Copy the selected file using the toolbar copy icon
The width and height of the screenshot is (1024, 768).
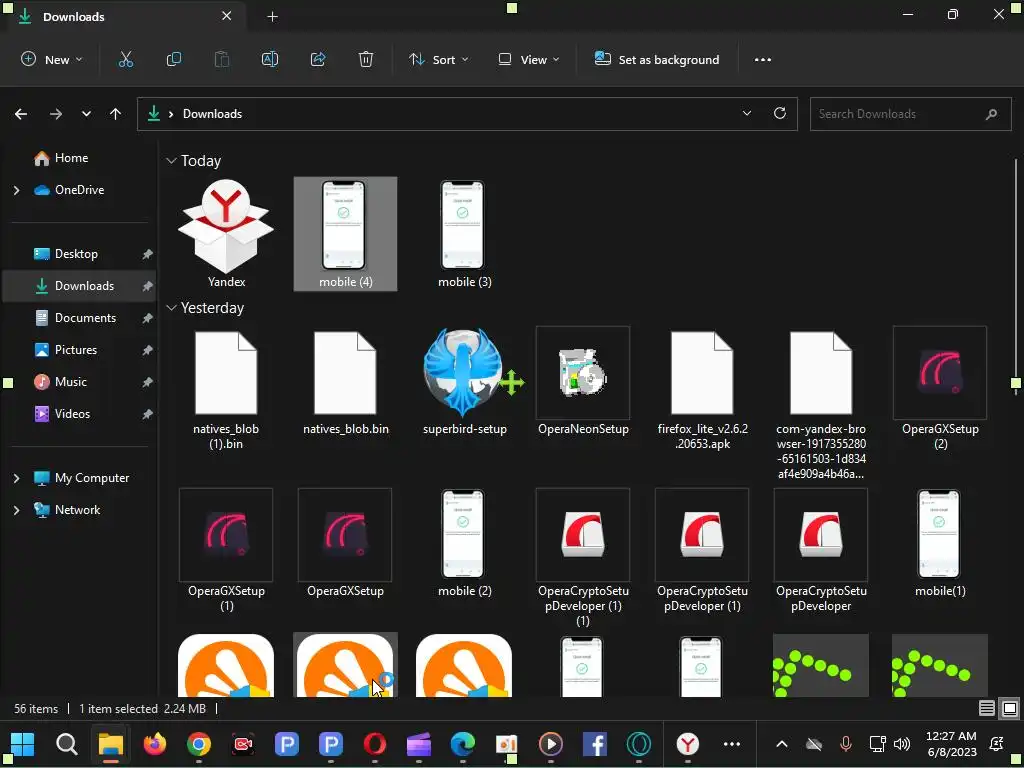(174, 59)
